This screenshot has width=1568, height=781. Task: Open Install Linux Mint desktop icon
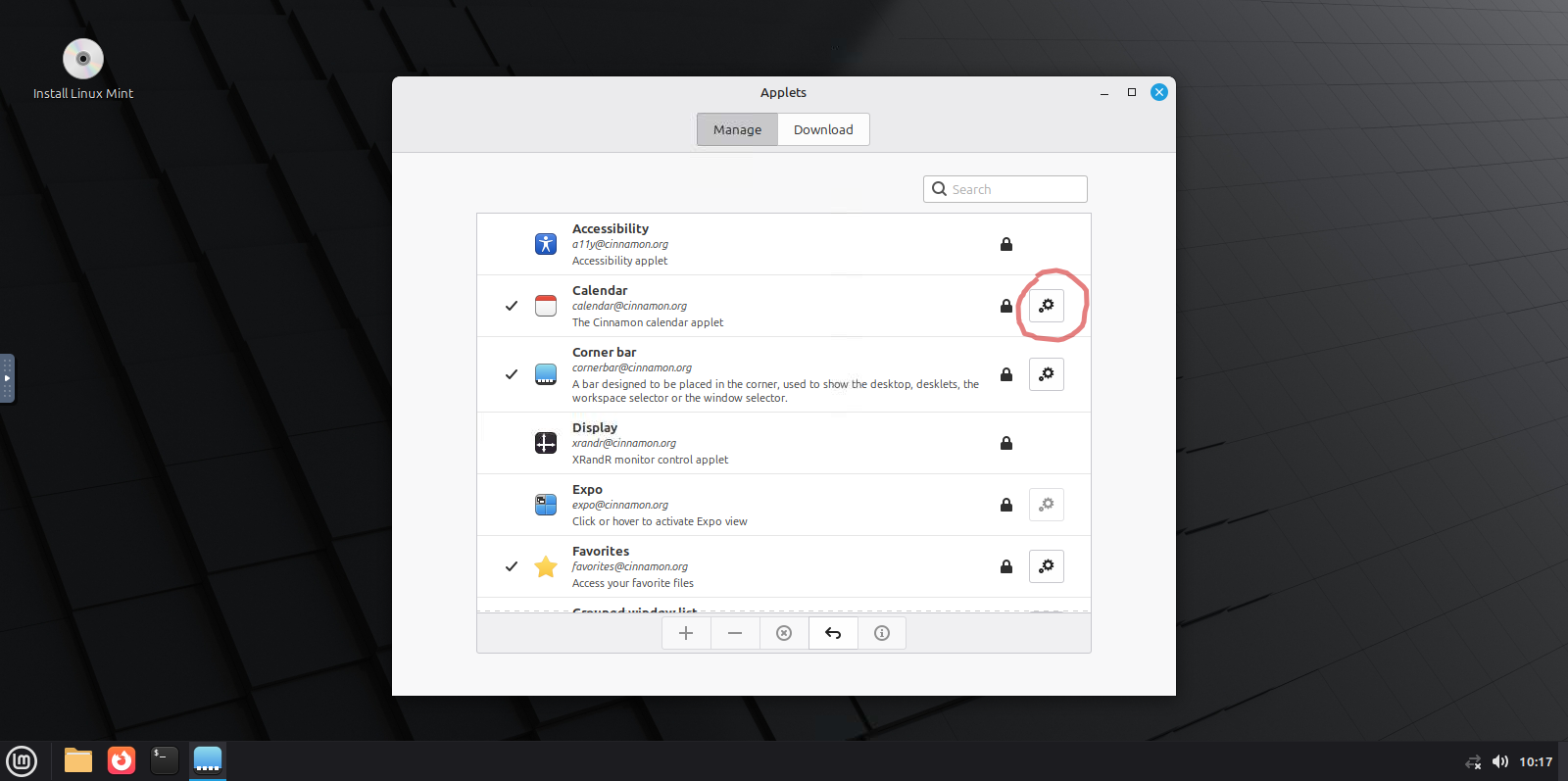[x=83, y=70]
